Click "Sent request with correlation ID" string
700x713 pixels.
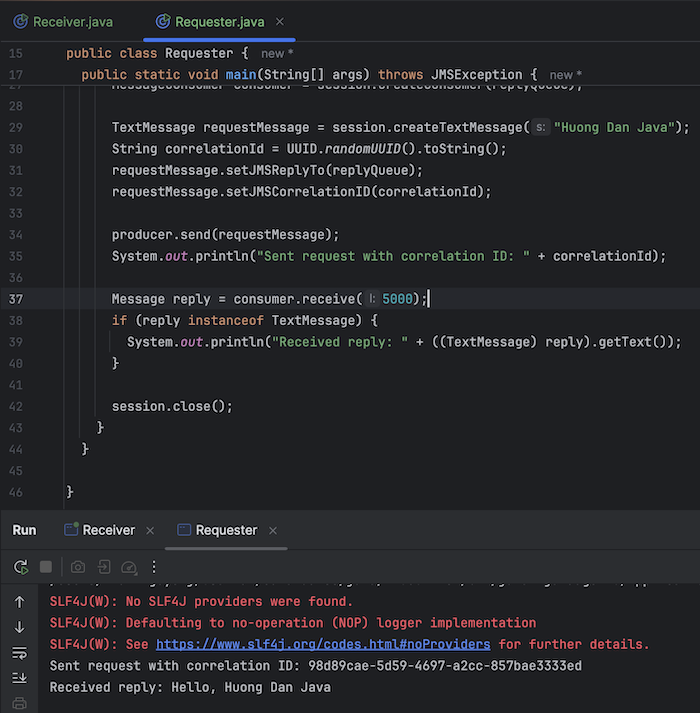click(393, 256)
